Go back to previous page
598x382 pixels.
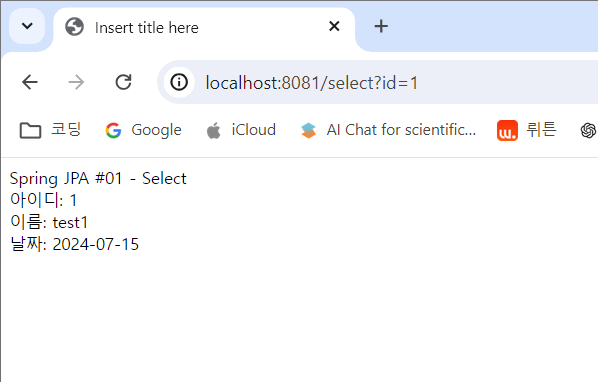[x=30, y=82]
